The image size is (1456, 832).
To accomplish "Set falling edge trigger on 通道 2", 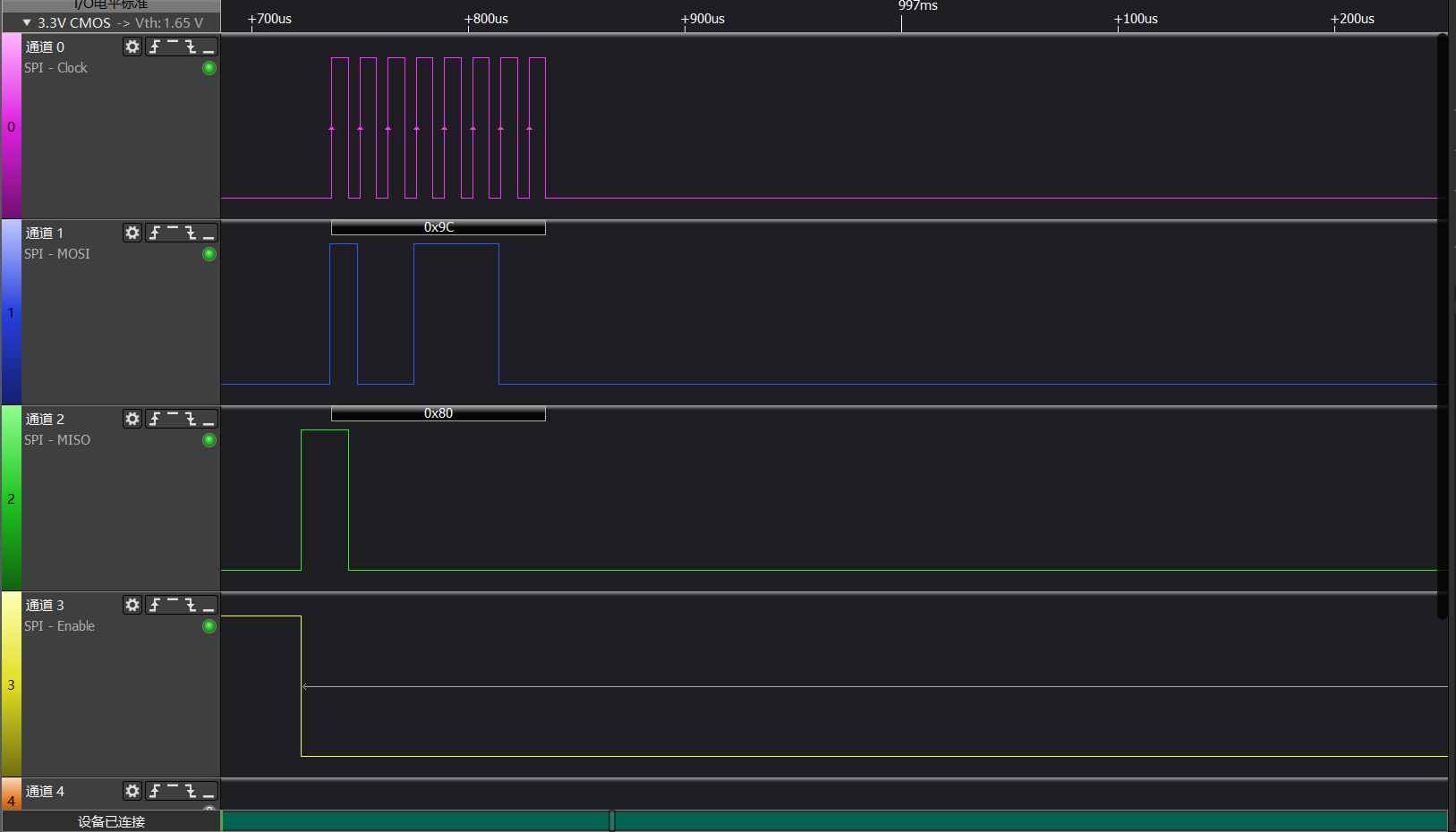I will click(191, 419).
